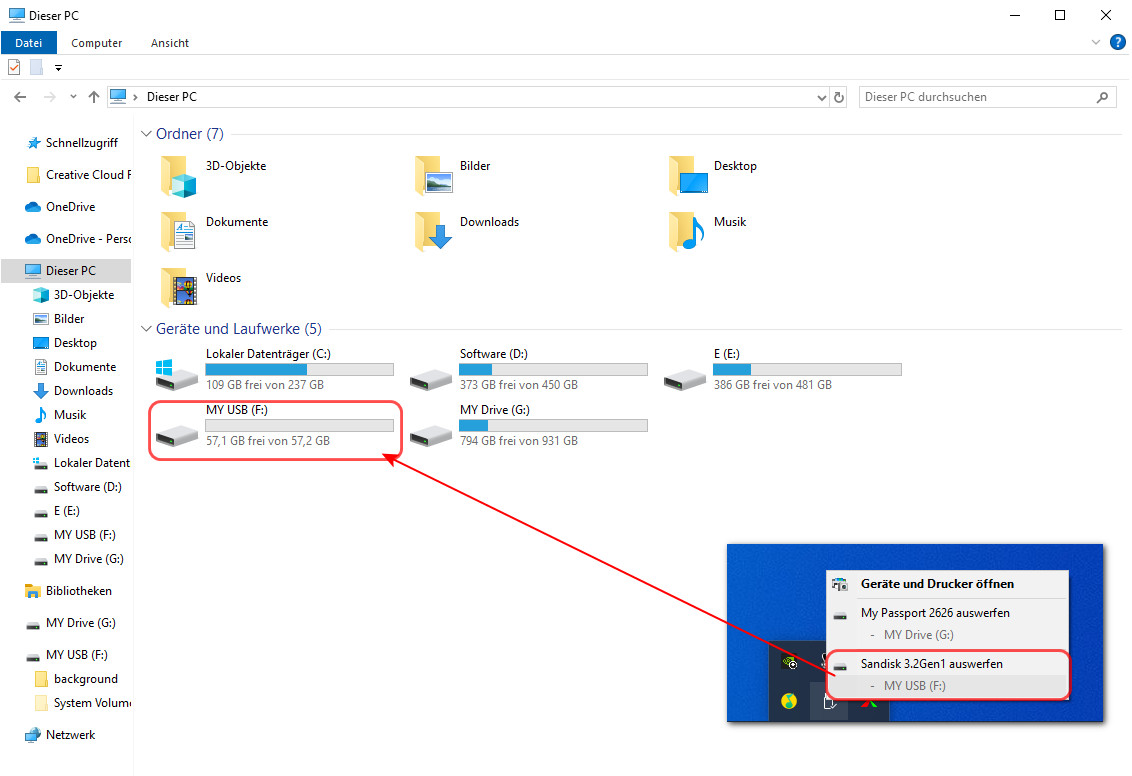Open the recent locations dropdown arrow
Screen dimensions: 1132x776
(73, 97)
